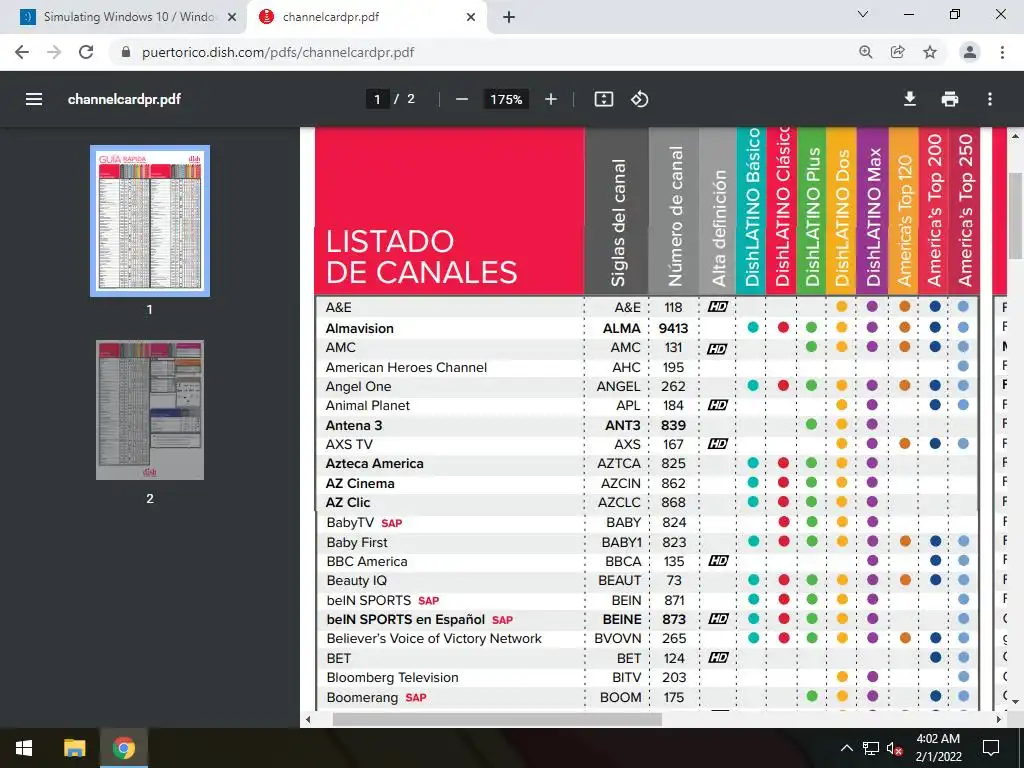Zoom out with the minus button
The height and width of the screenshot is (768, 1024).
[x=462, y=99]
